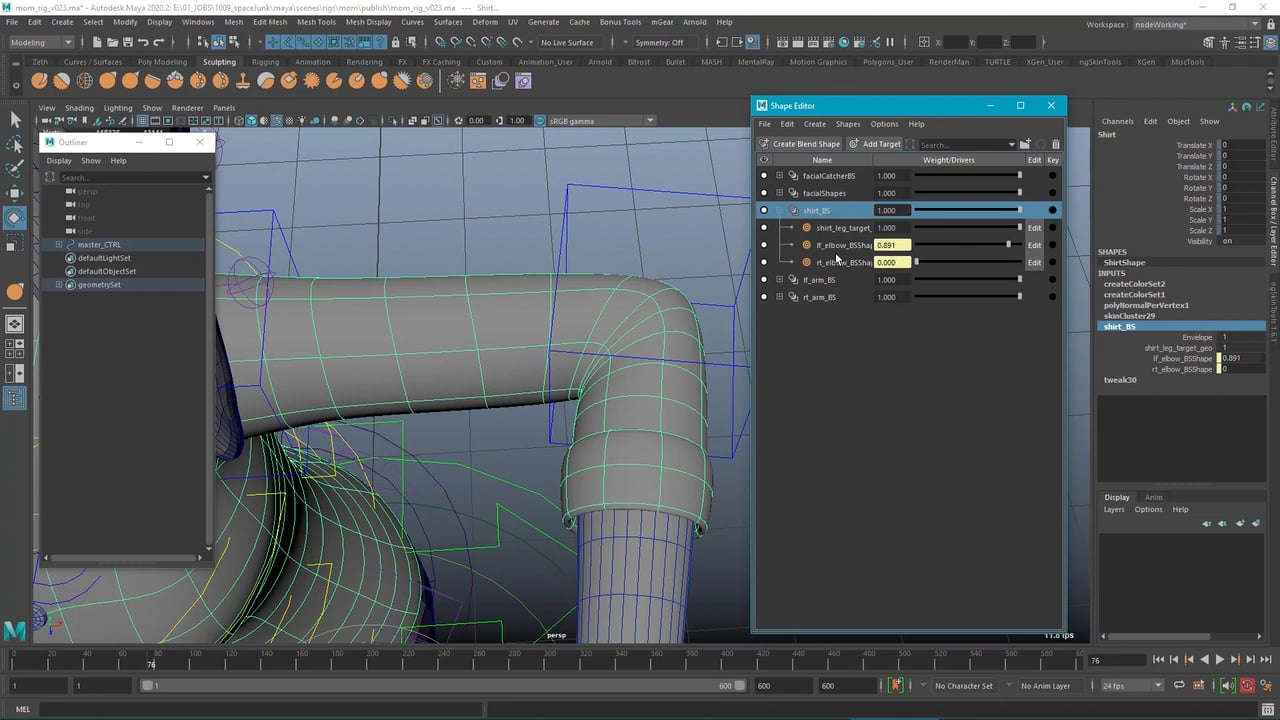Set a key on shirt_BS with its Key dot
The height and width of the screenshot is (720, 1280).
pos(1052,210)
